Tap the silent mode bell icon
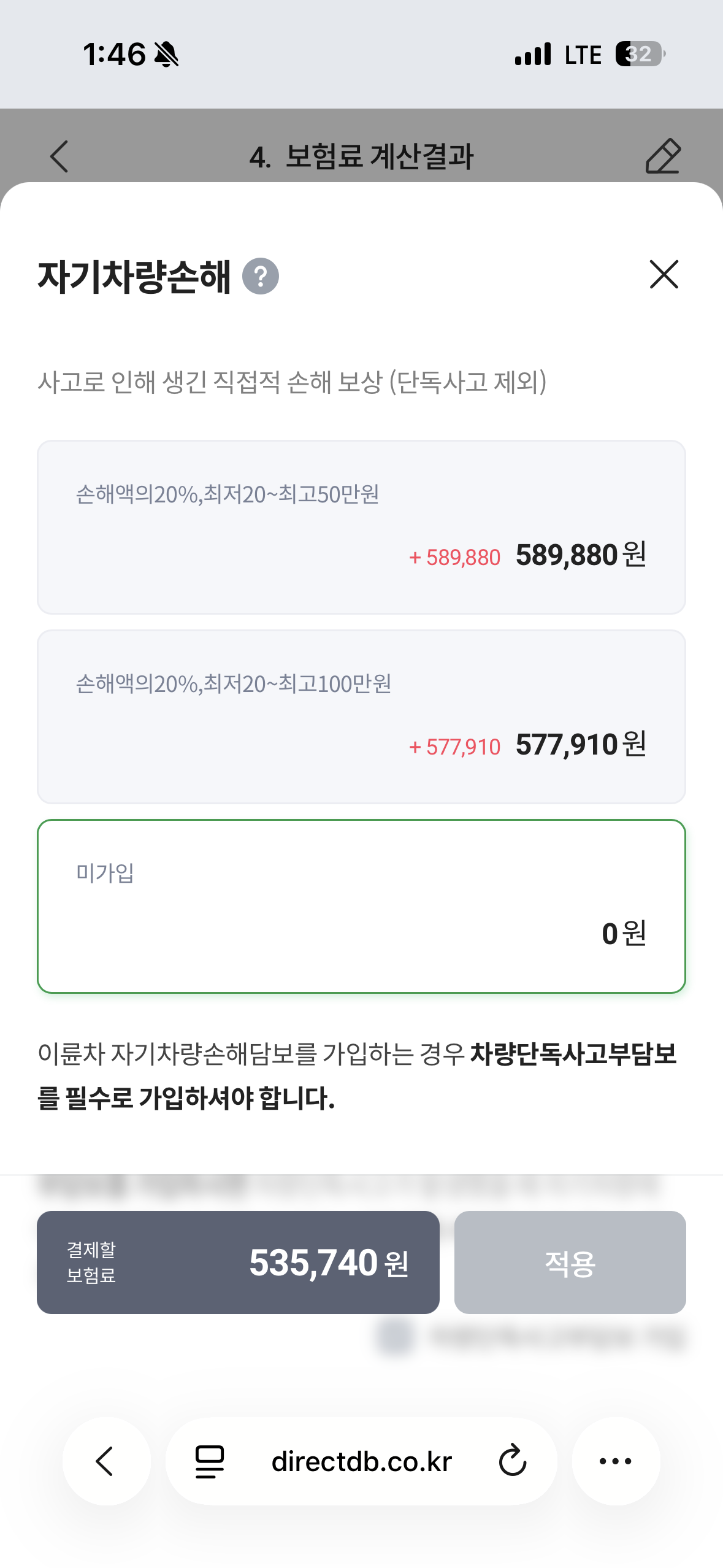 point(166,55)
